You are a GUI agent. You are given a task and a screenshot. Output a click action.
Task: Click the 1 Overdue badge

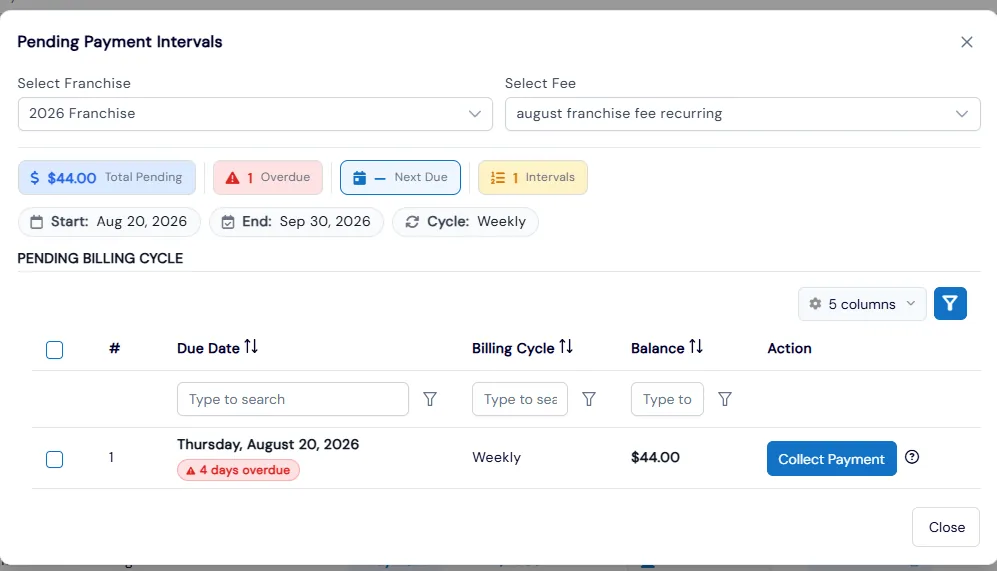tap(268, 177)
